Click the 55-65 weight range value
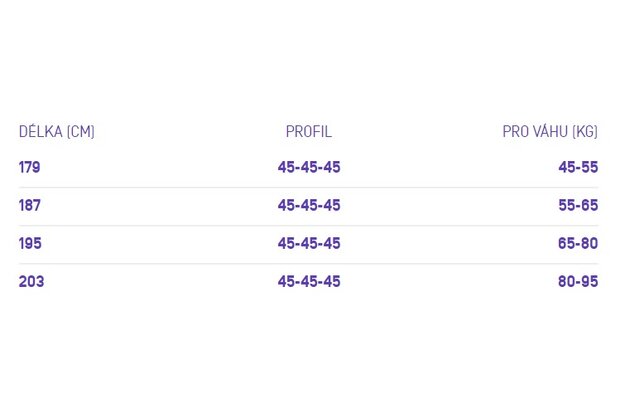 tap(578, 205)
